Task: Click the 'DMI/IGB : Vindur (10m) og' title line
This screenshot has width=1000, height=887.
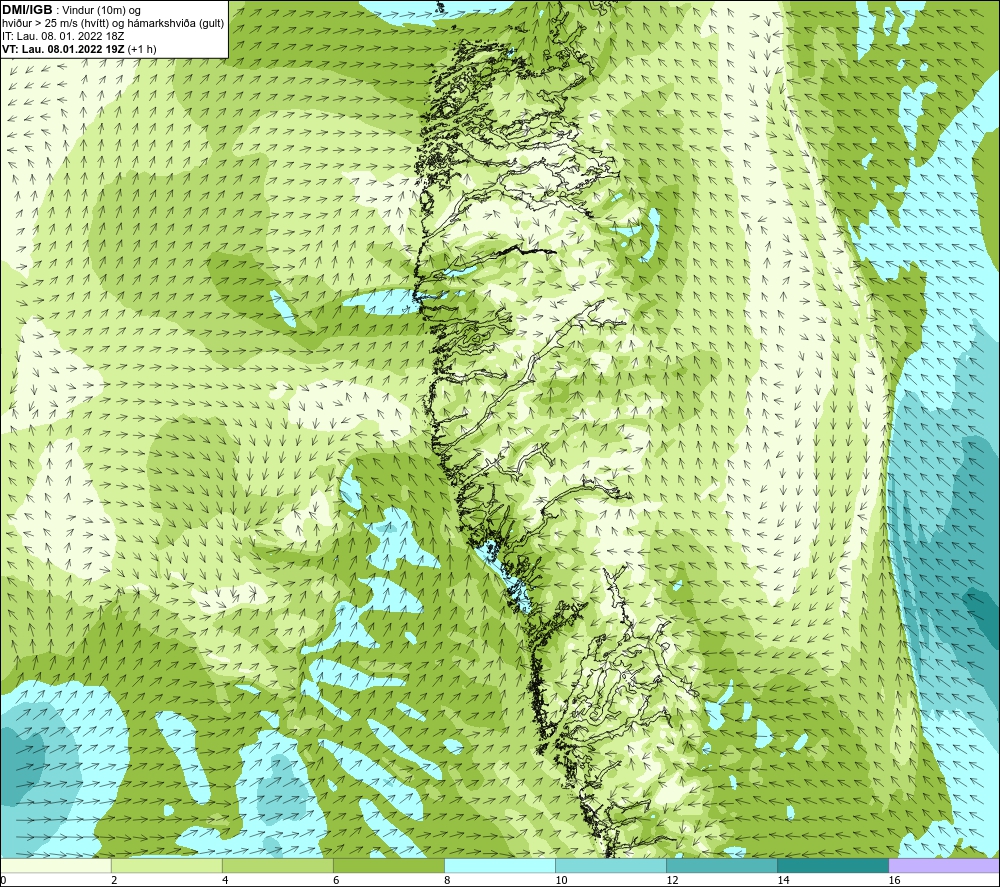Action: tap(71, 10)
